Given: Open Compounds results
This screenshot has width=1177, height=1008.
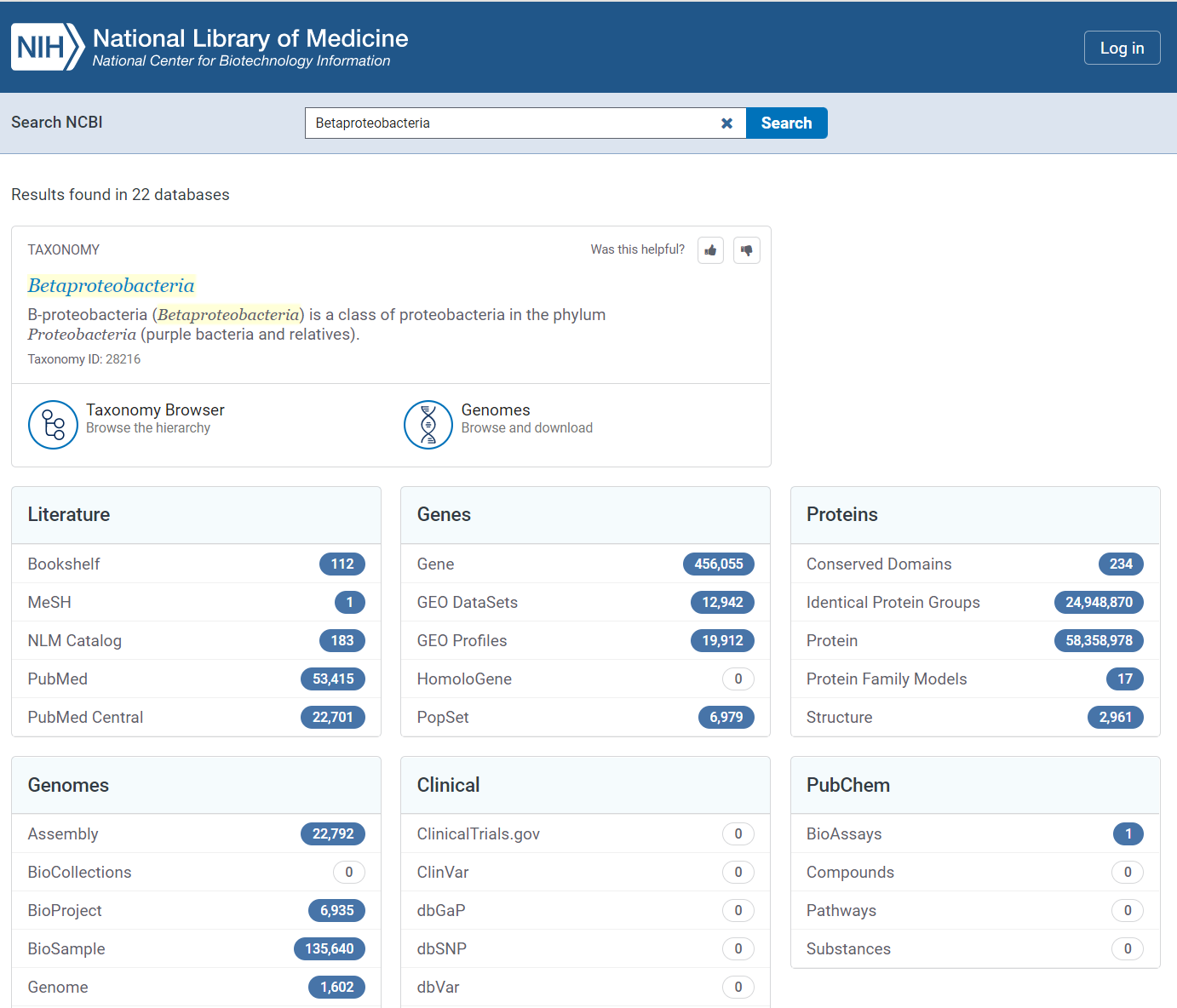Looking at the screenshot, I should pos(975,872).
